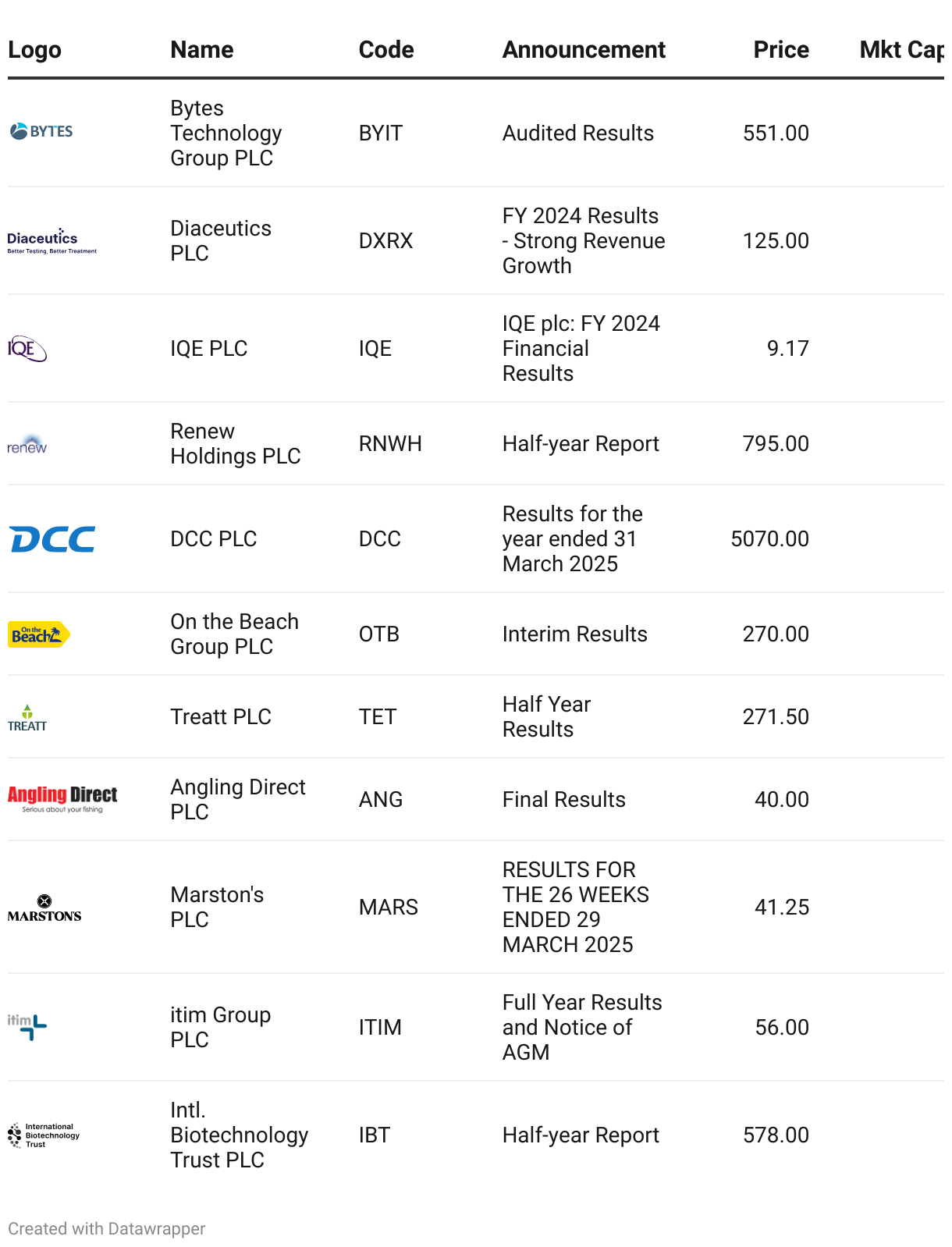Image resolution: width=952 pixels, height=1247 pixels.
Task: Click the Treatt logo
Action: [27, 717]
